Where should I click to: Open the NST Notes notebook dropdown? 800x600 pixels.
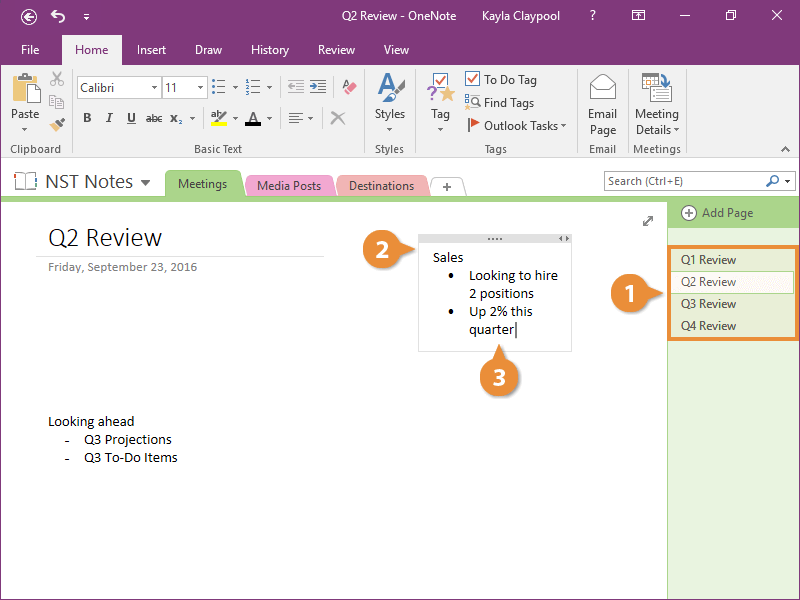pos(146,181)
